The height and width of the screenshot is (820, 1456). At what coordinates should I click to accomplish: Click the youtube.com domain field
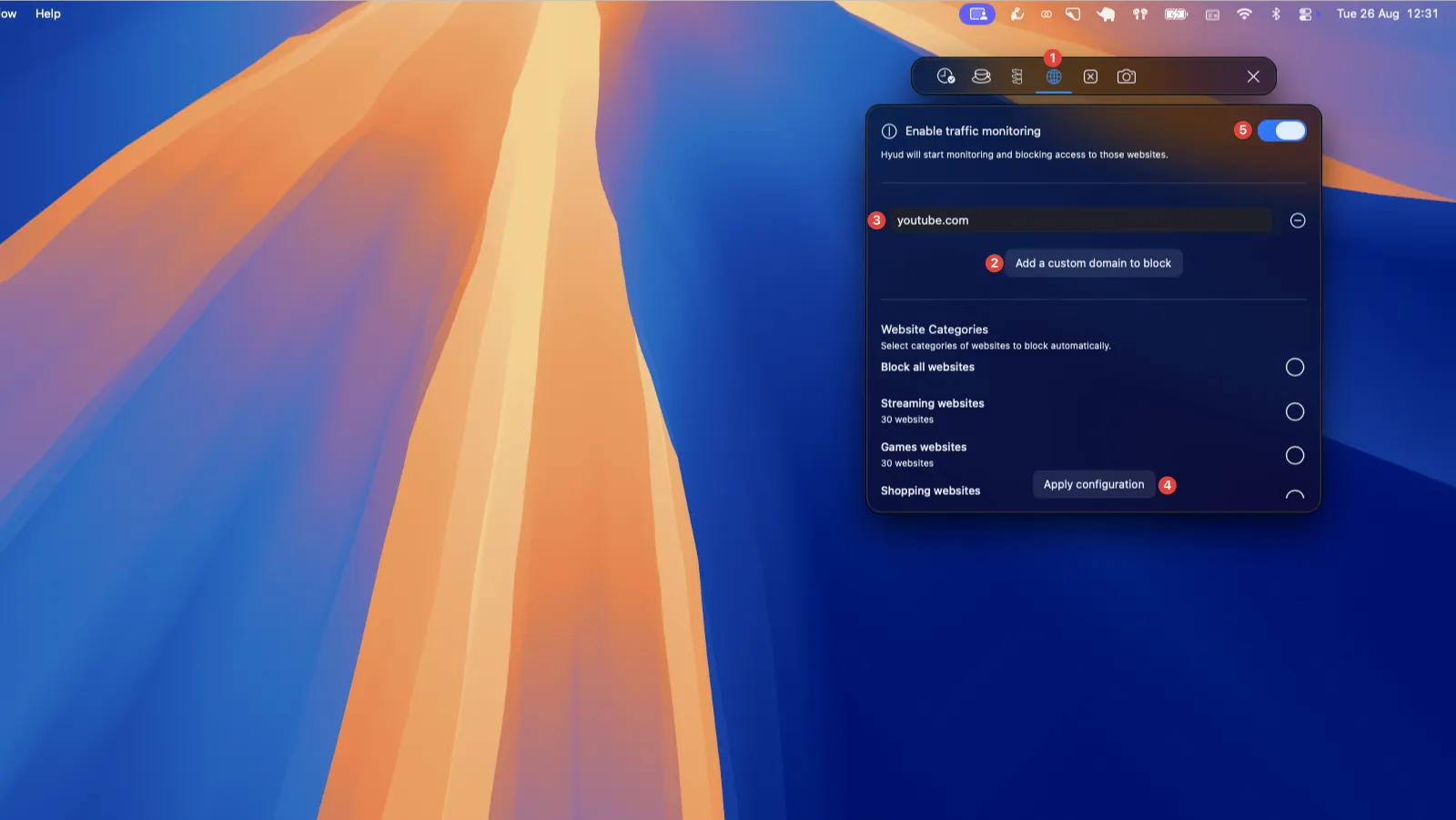click(x=1080, y=220)
